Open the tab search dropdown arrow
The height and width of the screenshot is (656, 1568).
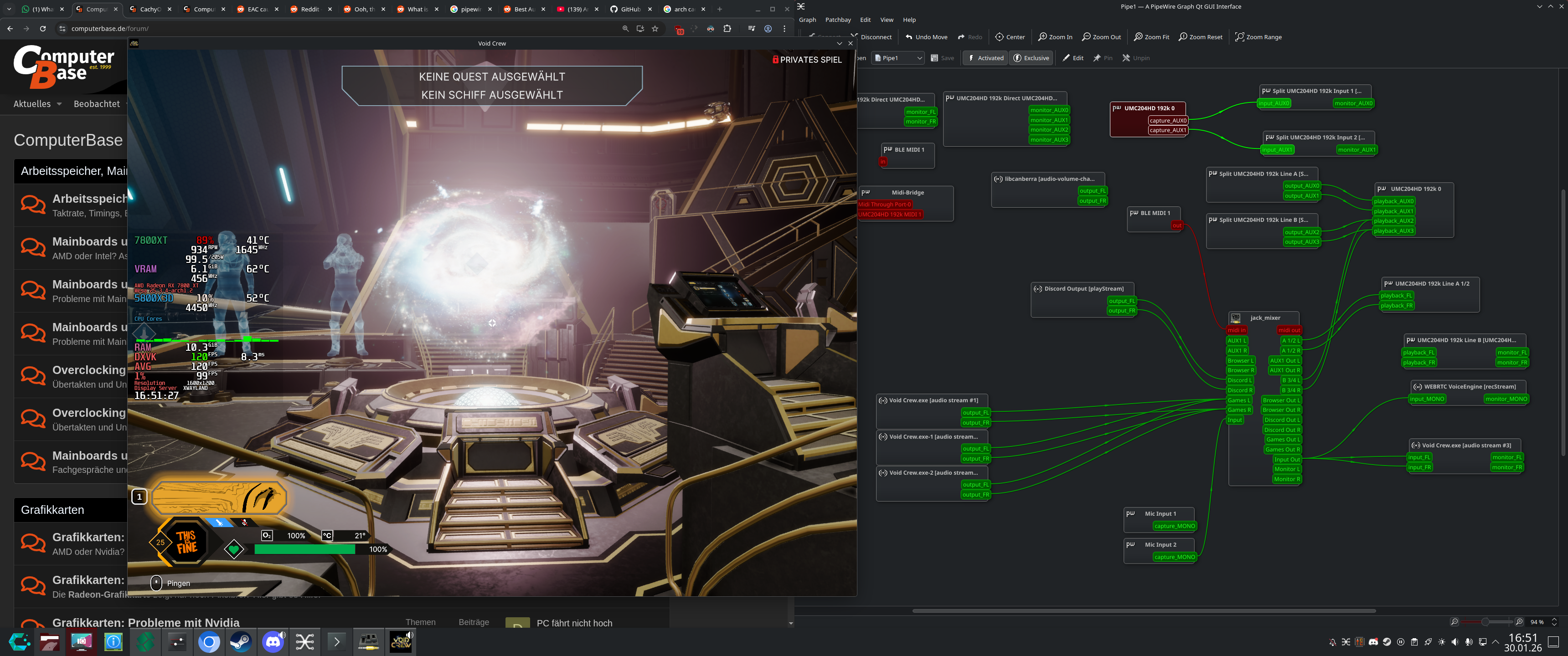point(9,9)
